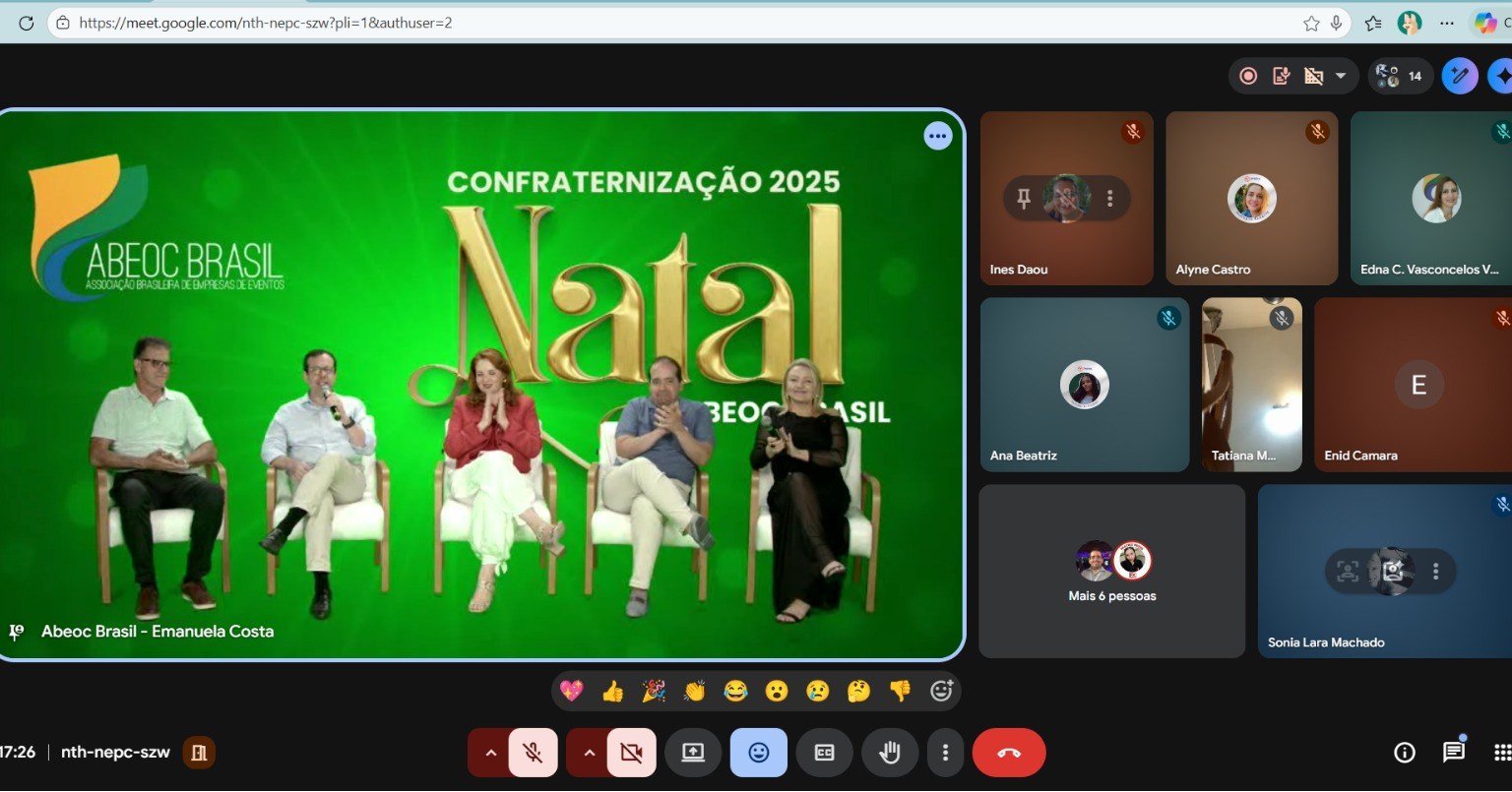
Task: Click the present screen icon
Action: [x=693, y=753]
